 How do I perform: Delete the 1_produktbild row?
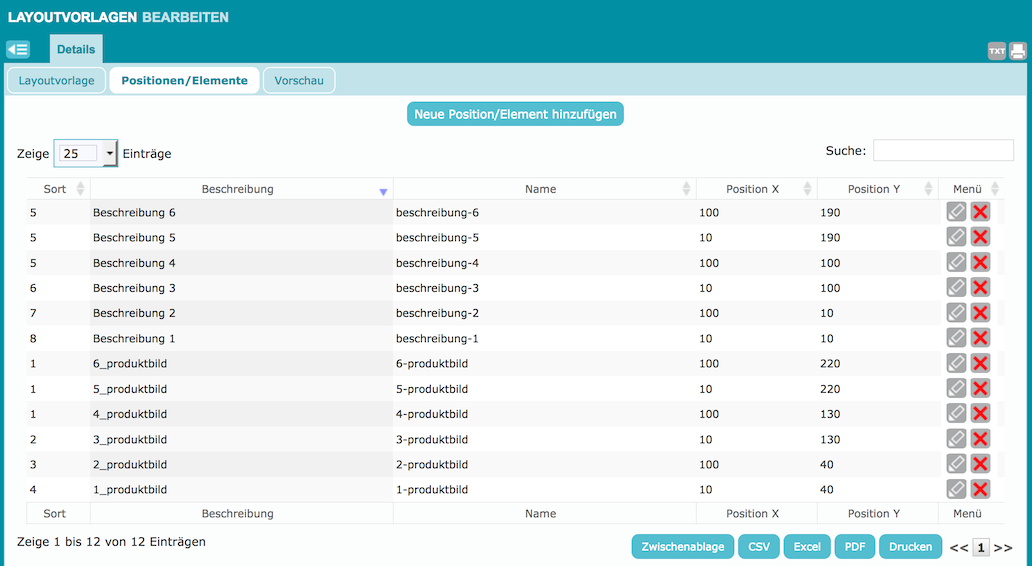pos(980,489)
